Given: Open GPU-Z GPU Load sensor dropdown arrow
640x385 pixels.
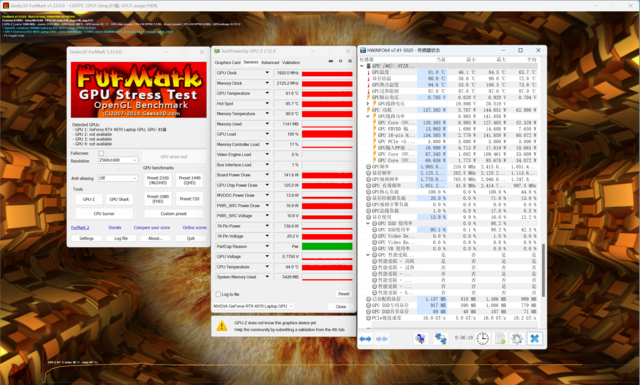Looking at the screenshot, I should (x=267, y=134).
